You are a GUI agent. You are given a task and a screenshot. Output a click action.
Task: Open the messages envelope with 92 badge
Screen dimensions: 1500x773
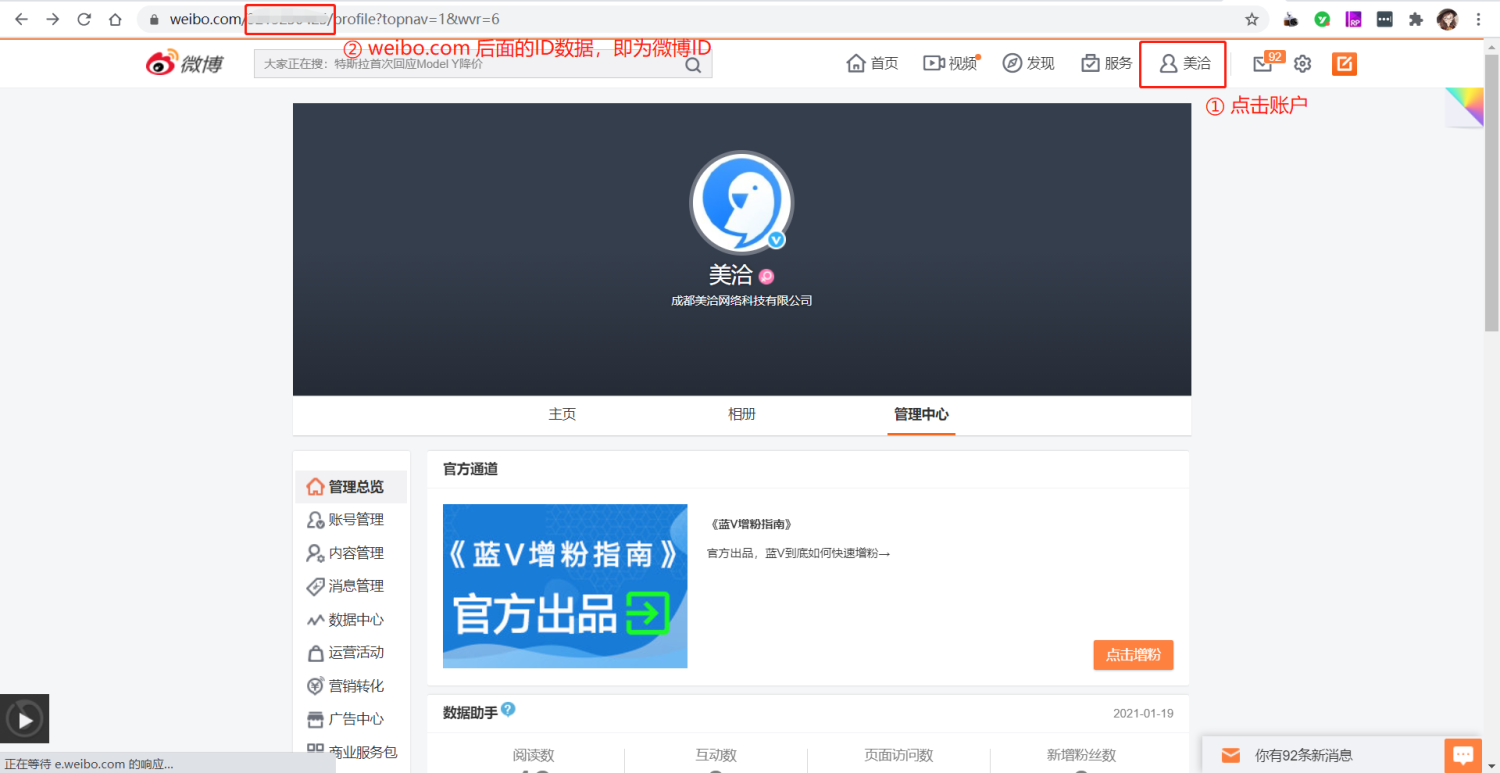coord(1263,63)
